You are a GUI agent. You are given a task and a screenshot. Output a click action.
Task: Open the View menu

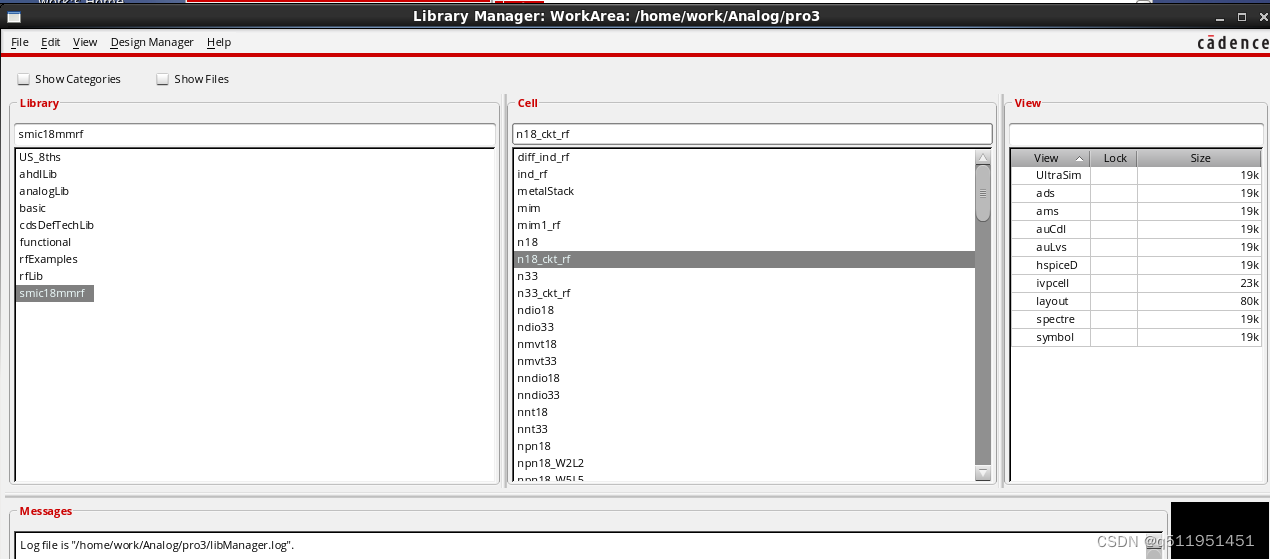(85, 42)
